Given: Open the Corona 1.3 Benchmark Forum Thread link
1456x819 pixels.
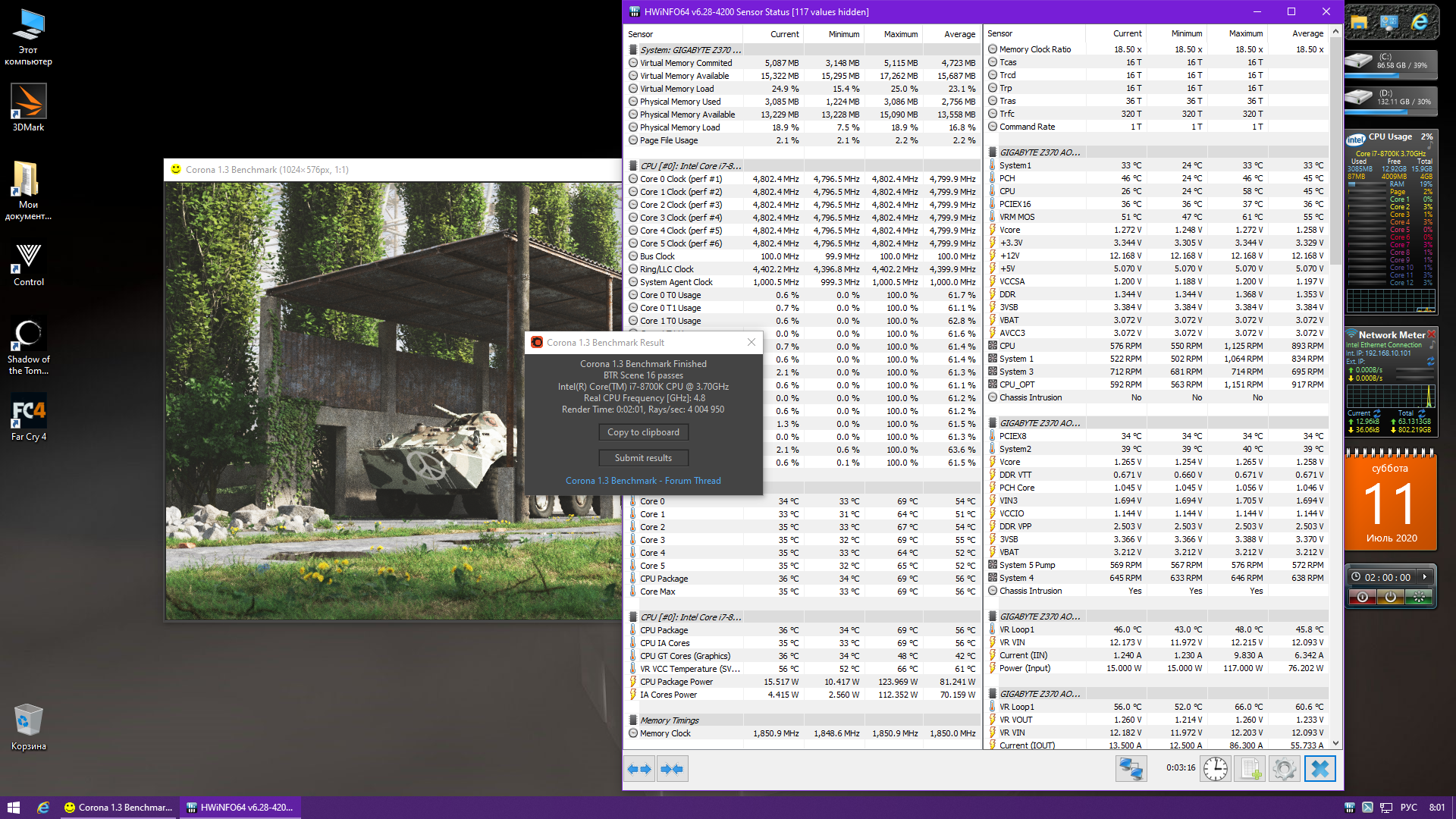Looking at the screenshot, I should [643, 481].
